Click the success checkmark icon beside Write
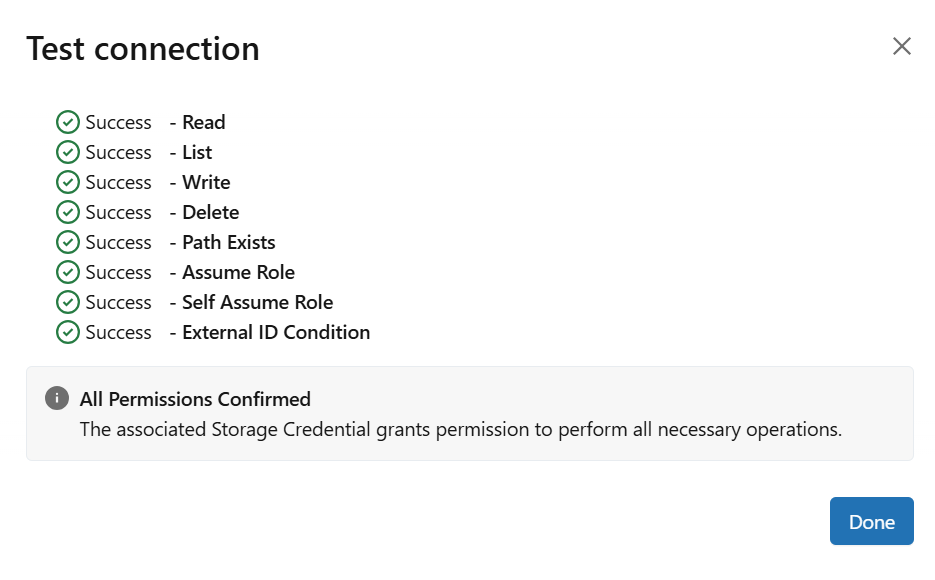 click(68, 182)
